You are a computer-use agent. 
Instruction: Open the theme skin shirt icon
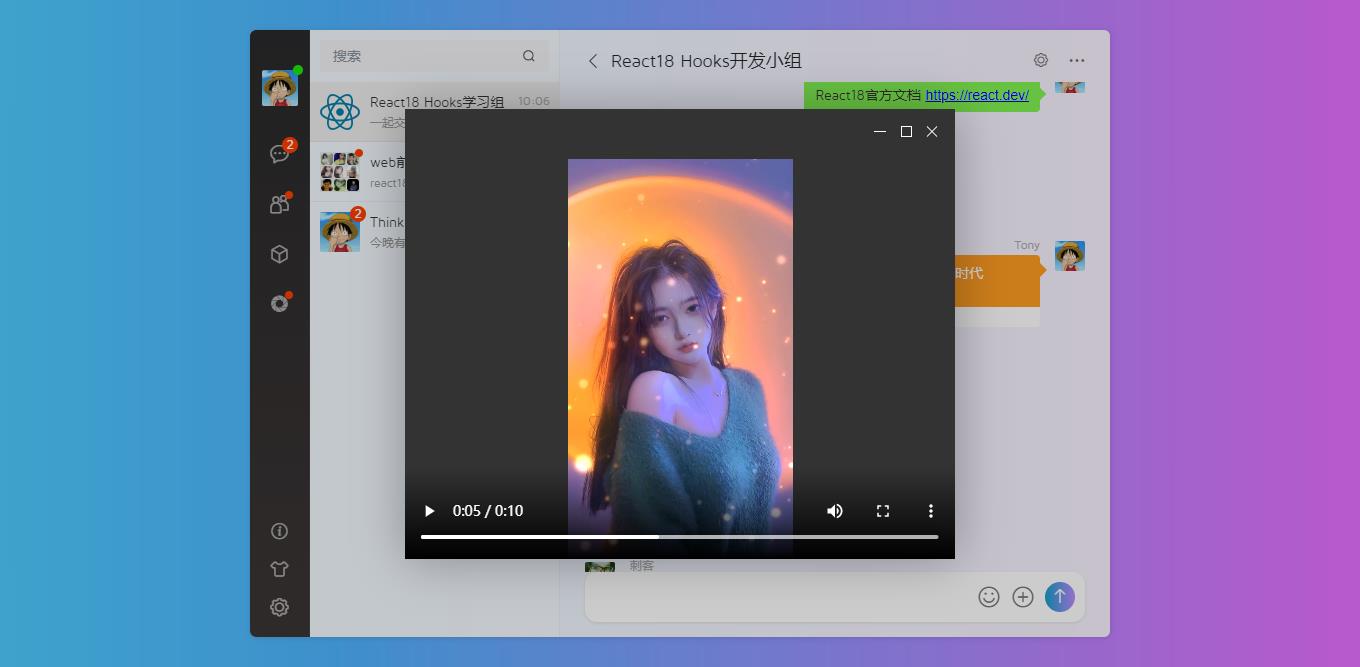(x=280, y=569)
